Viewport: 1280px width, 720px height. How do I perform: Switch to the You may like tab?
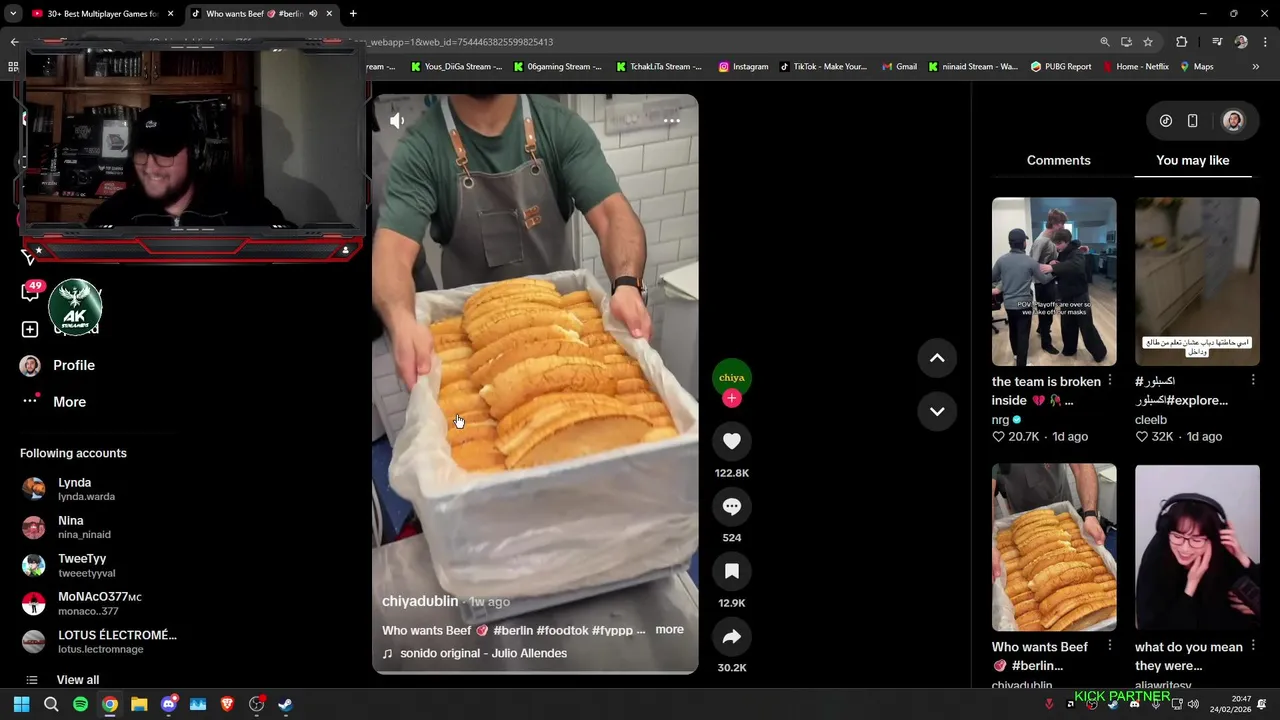click(x=1192, y=160)
